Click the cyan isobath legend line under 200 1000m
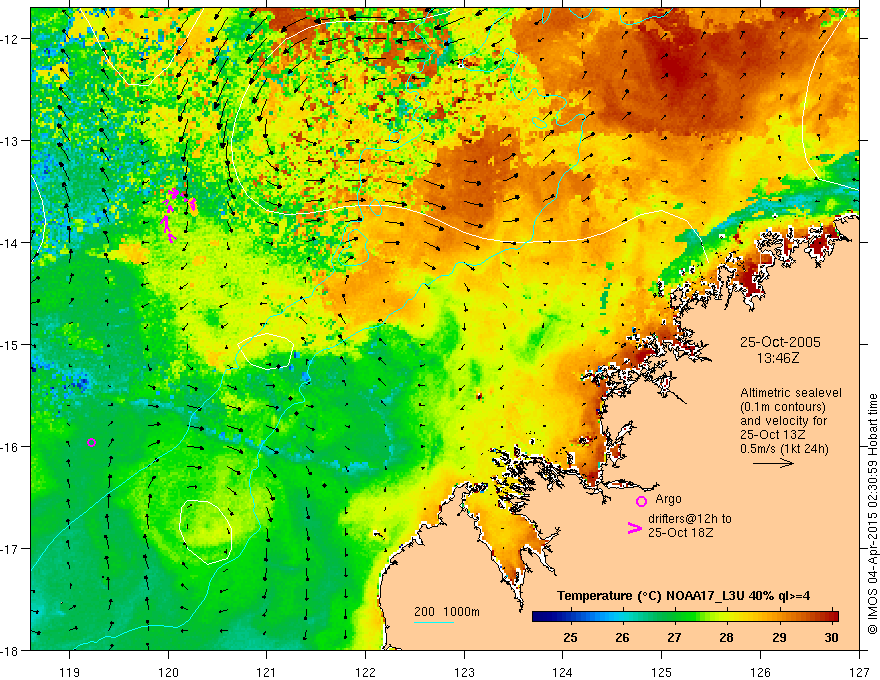 (x=434, y=622)
